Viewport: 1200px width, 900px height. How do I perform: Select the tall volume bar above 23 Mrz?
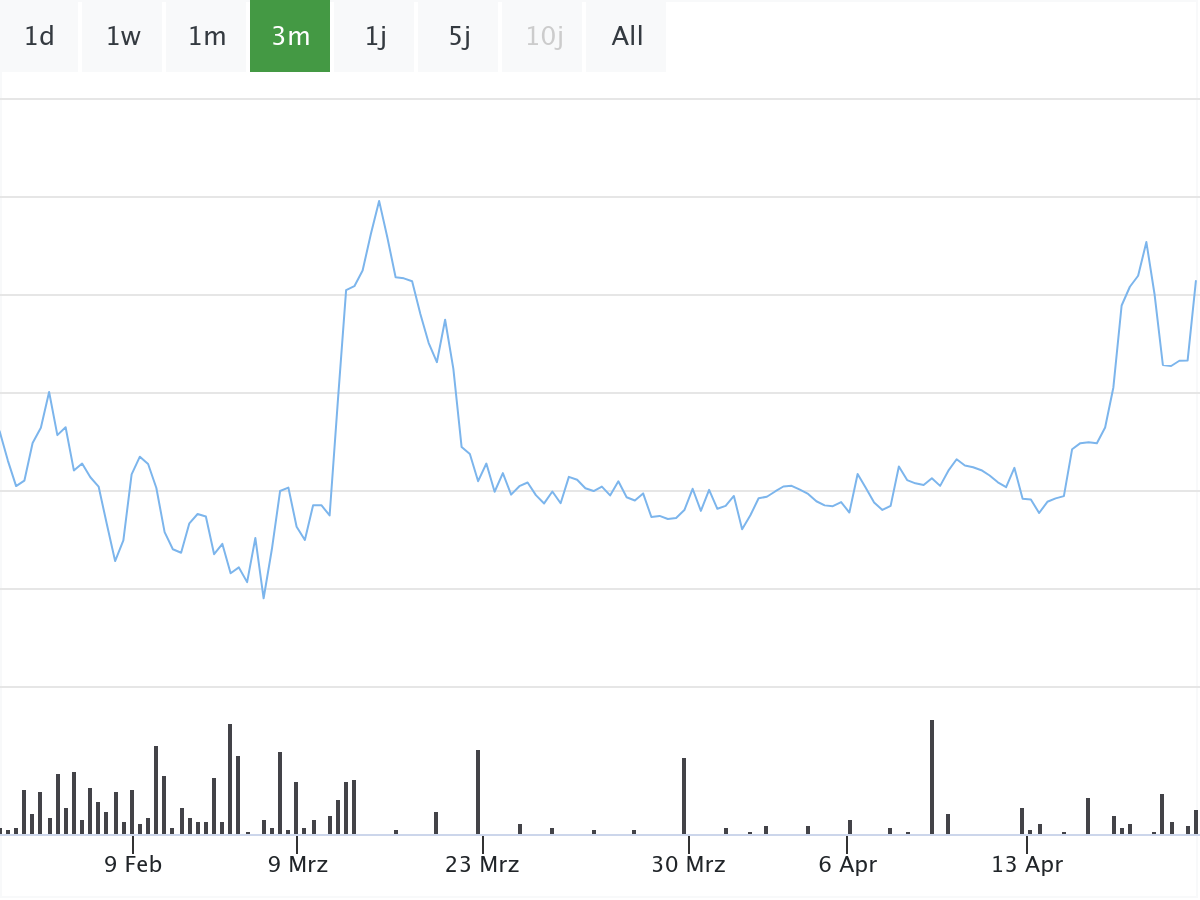[x=478, y=791]
